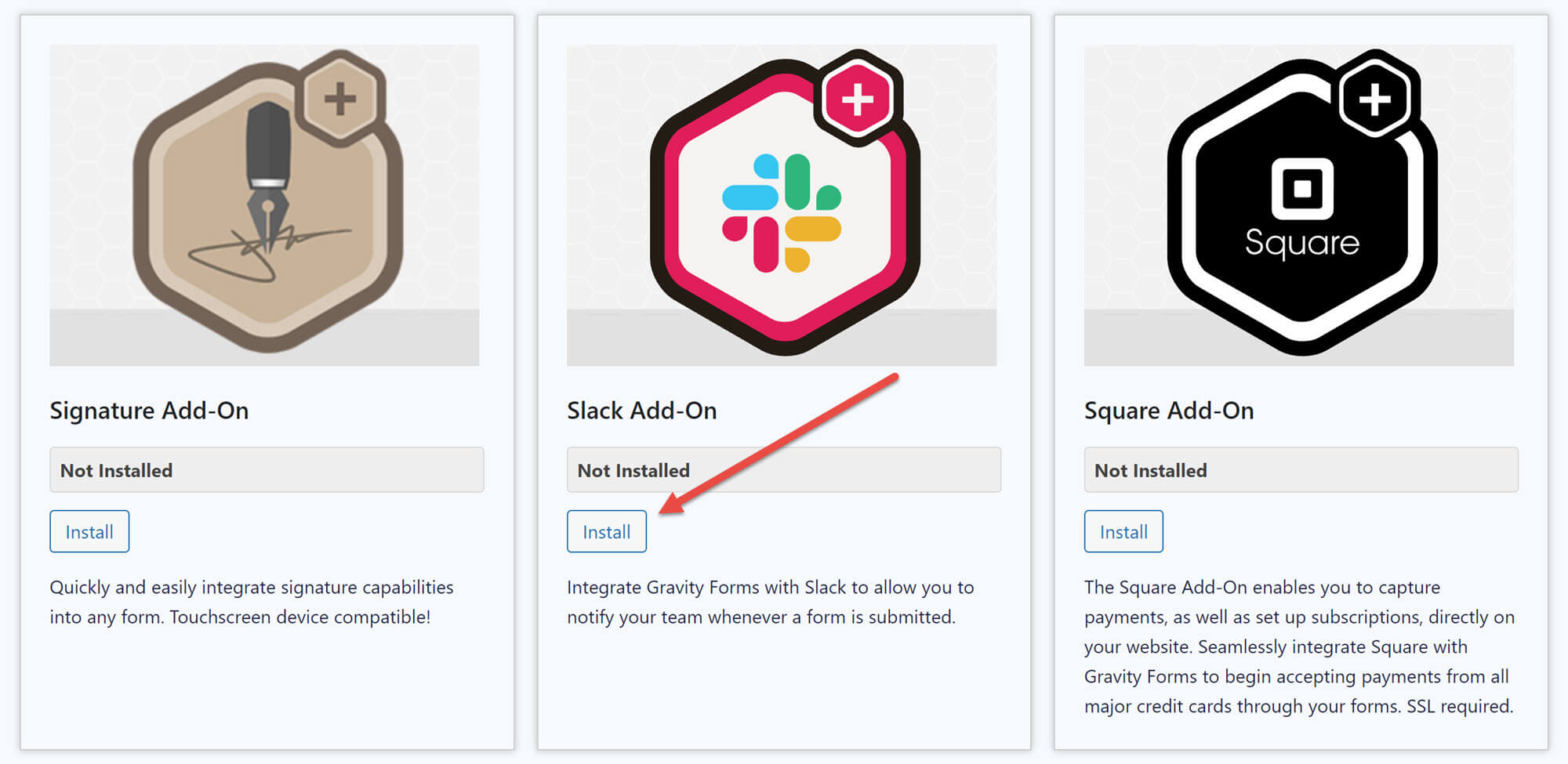Click the description 'Integrate Gravity Forms with Slack'
The image size is (1568, 764).
771,602
